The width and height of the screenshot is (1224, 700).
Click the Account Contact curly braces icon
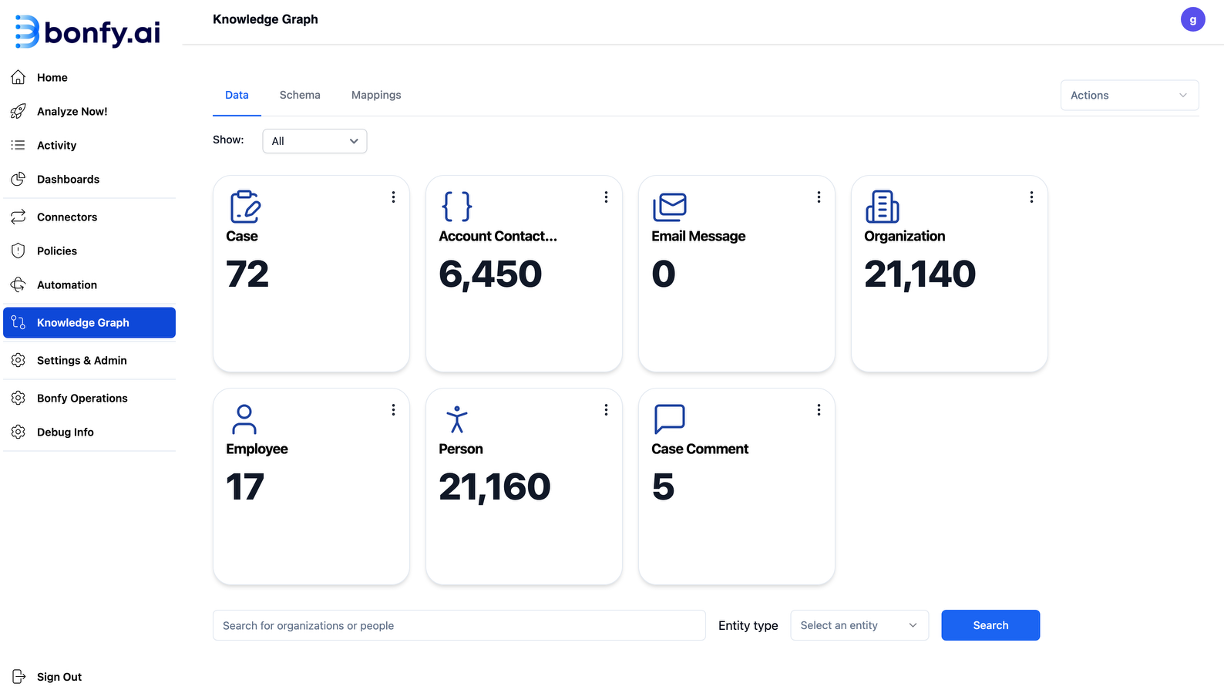click(x=457, y=207)
